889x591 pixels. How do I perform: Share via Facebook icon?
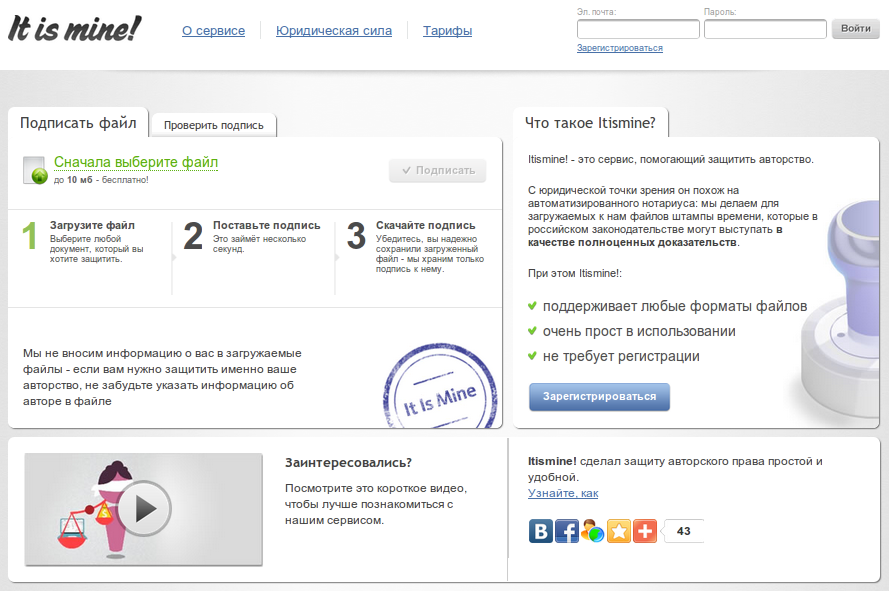point(567,531)
